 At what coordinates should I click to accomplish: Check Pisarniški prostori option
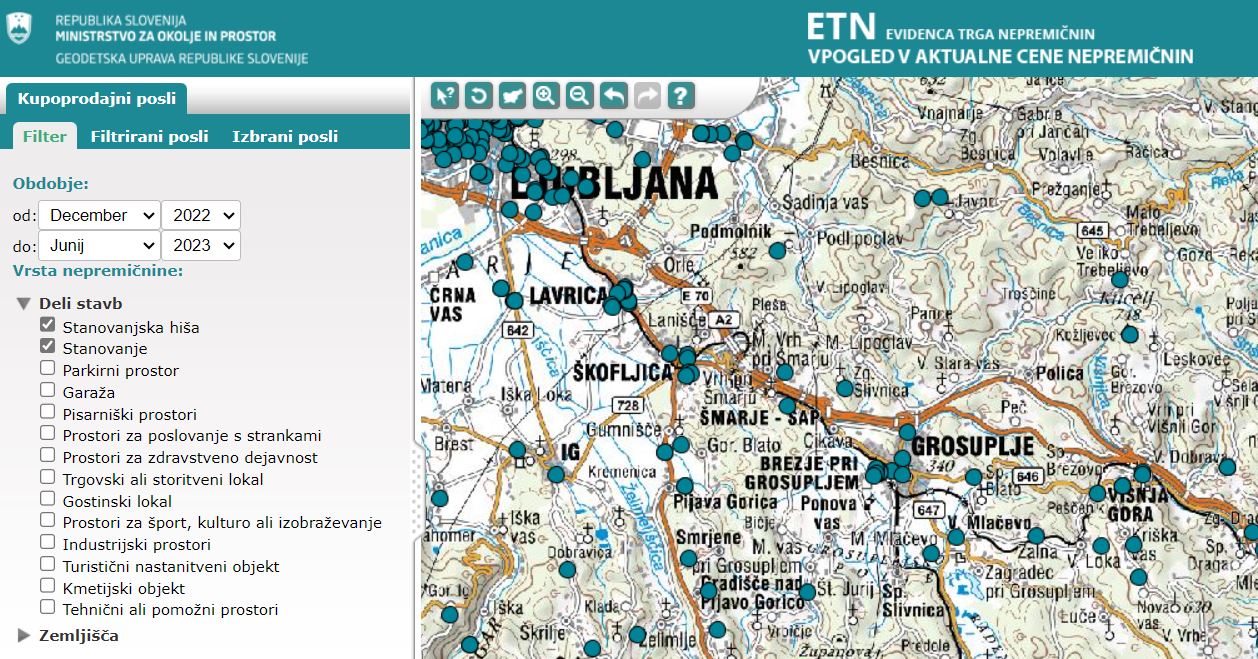(x=48, y=412)
